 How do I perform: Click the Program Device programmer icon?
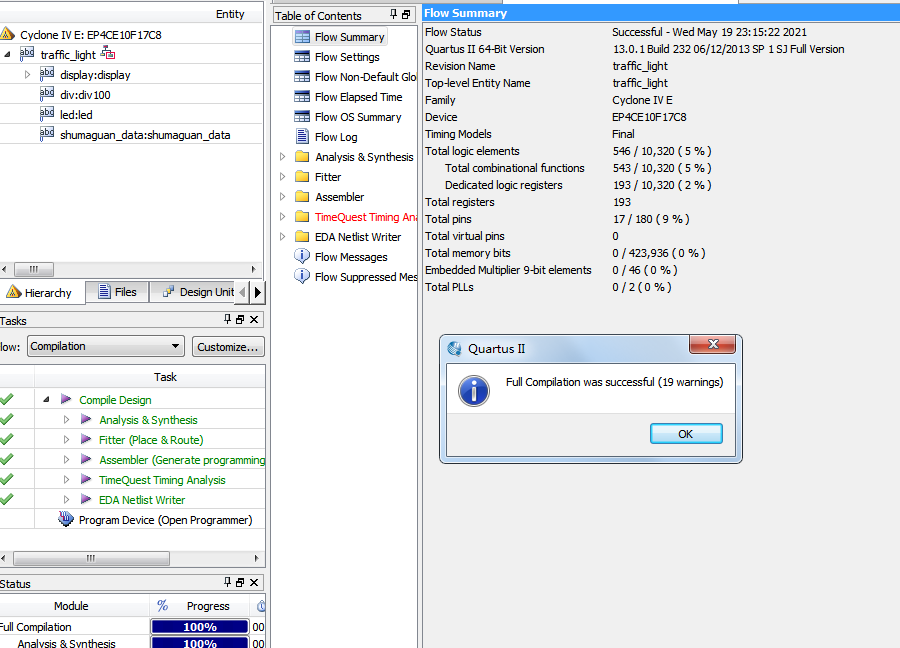pos(66,519)
